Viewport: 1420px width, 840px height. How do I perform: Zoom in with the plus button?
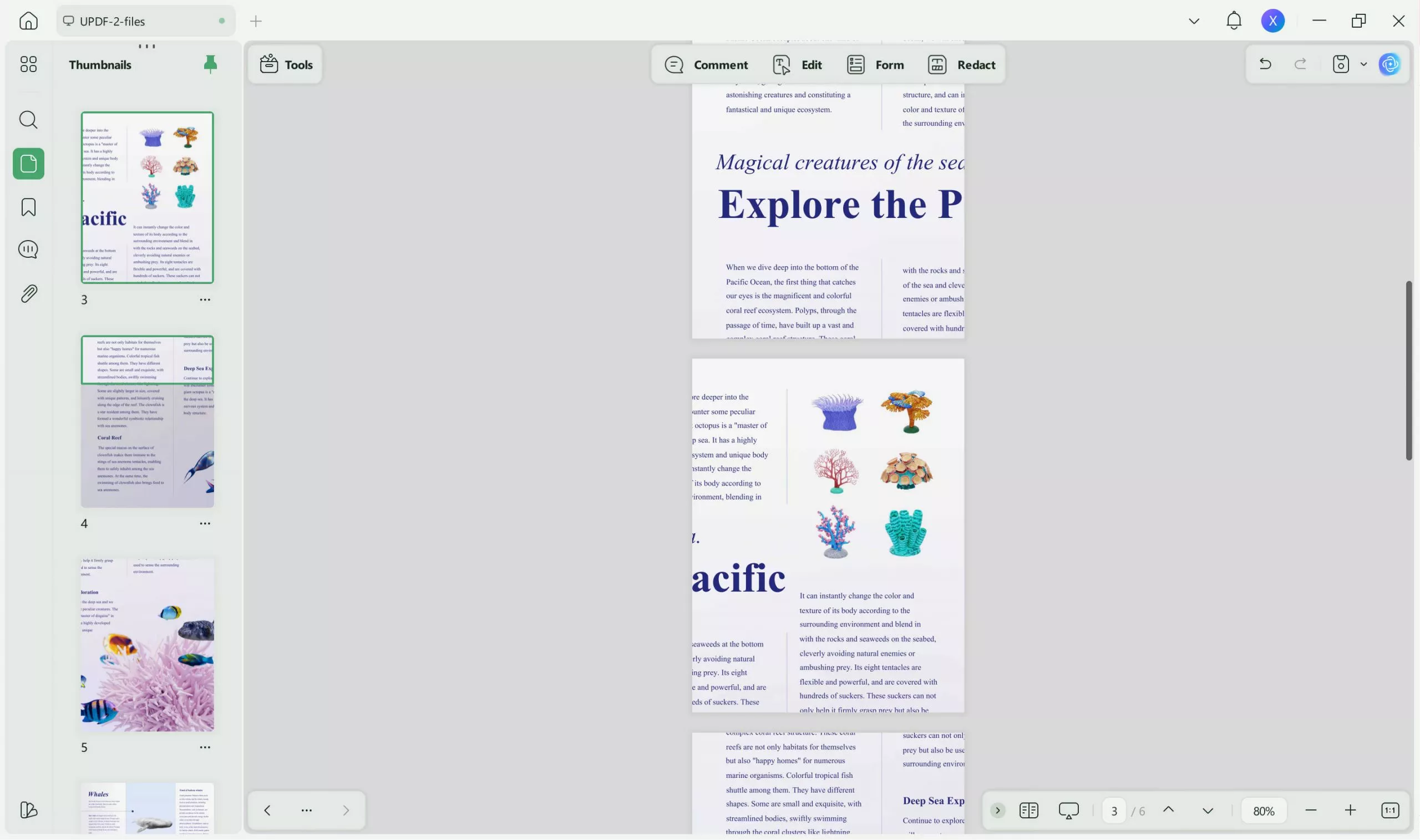[1350, 810]
